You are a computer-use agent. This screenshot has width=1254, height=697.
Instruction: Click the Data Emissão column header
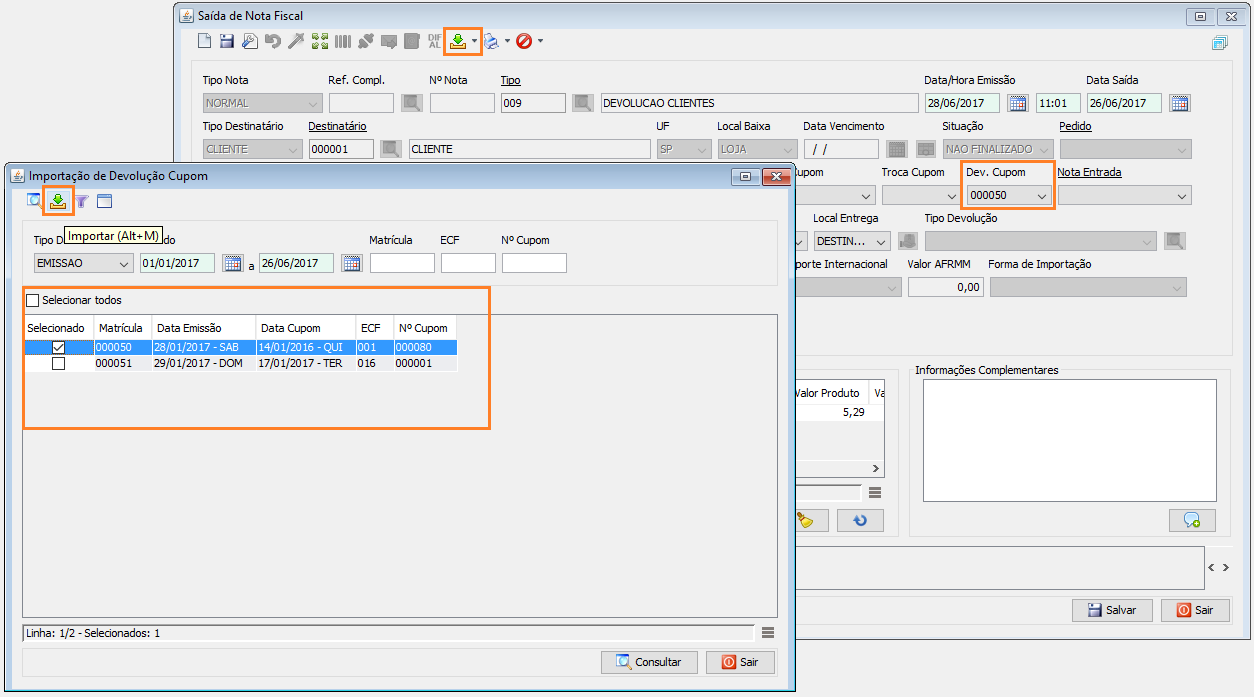(x=203, y=328)
